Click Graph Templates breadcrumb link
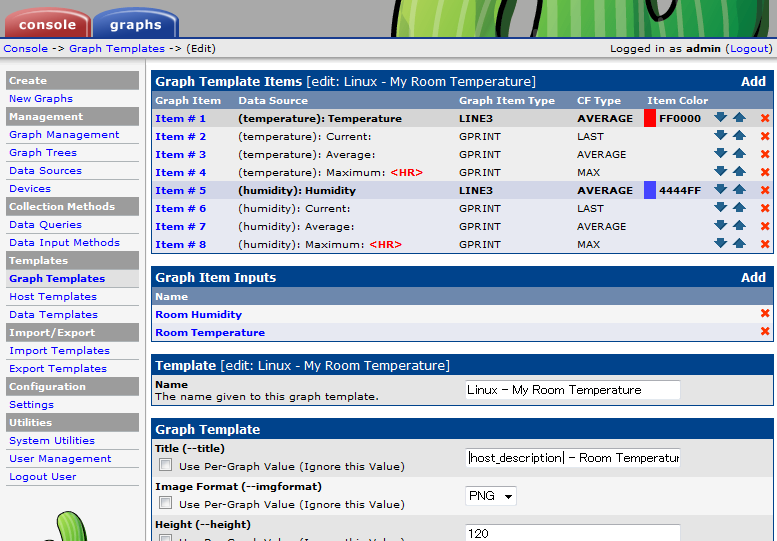The height and width of the screenshot is (541, 777). click(x=117, y=49)
